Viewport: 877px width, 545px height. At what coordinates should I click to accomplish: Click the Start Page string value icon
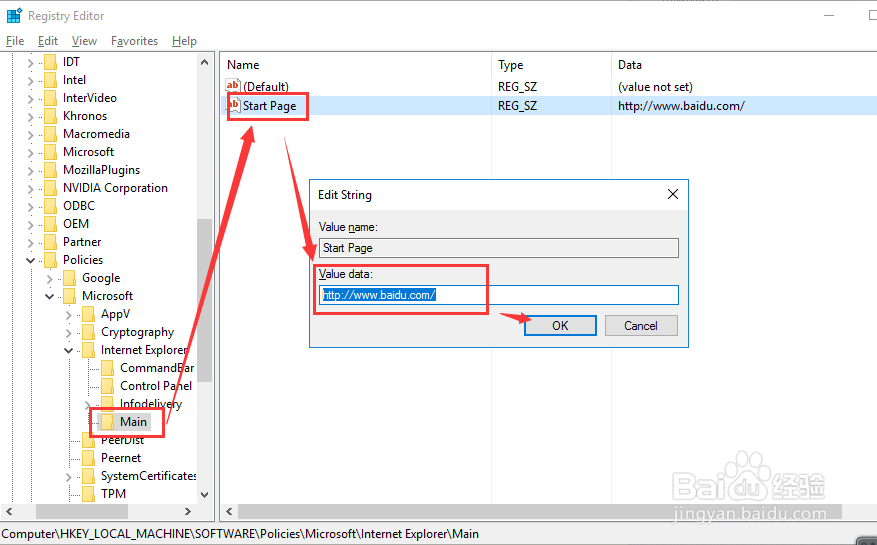click(x=234, y=105)
